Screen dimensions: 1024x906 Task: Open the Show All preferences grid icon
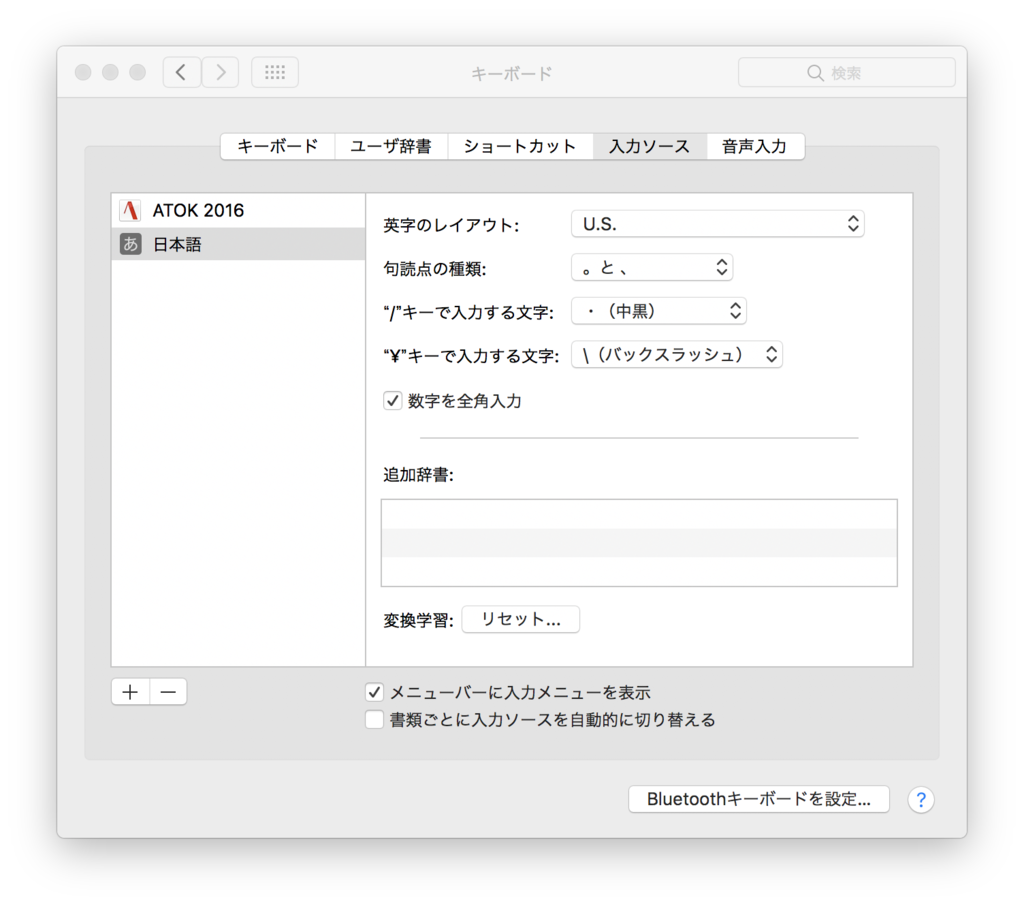274,72
